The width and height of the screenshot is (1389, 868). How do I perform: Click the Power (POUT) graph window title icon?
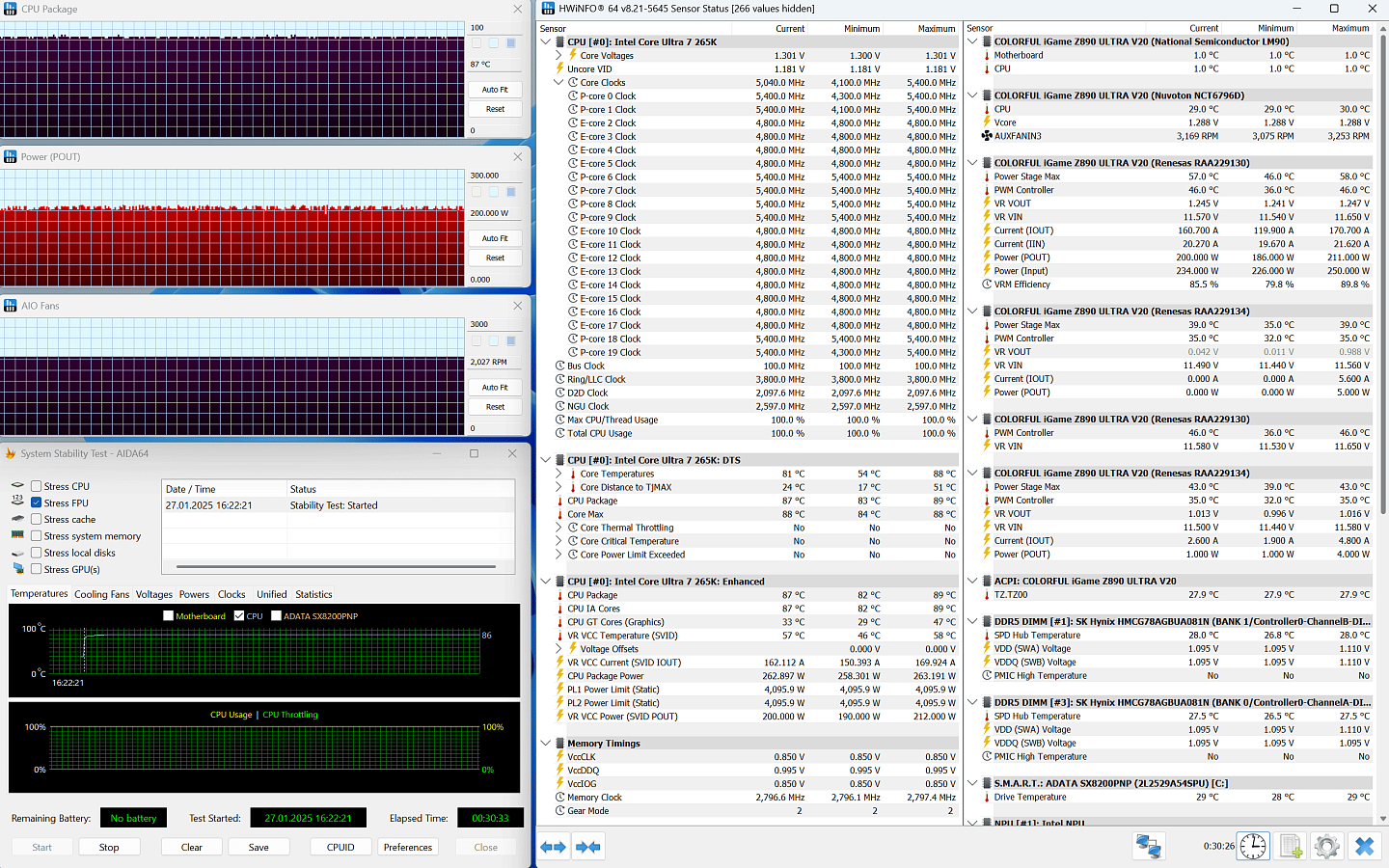(x=11, y=156)
